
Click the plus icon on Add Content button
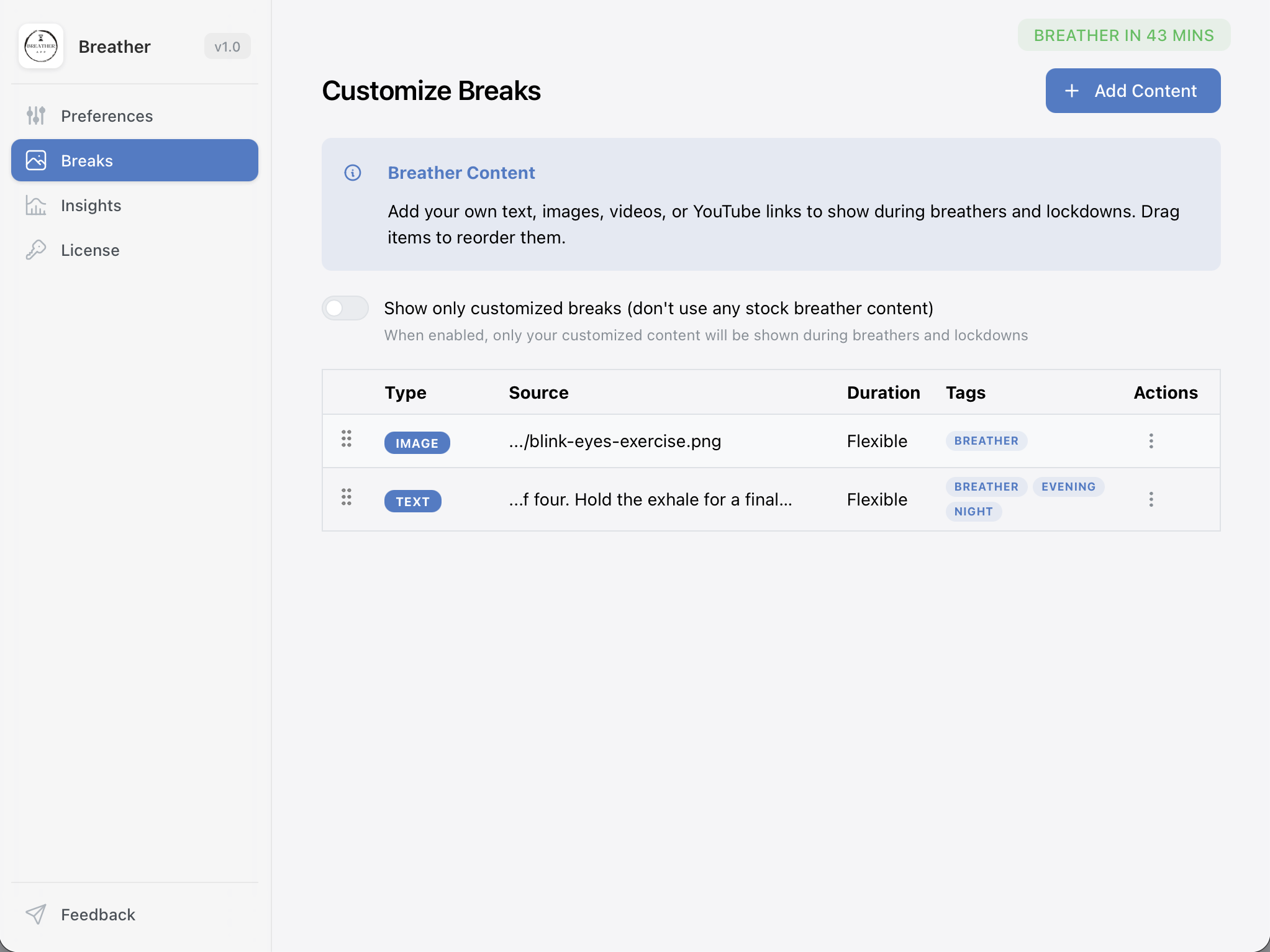[1071, 91]
